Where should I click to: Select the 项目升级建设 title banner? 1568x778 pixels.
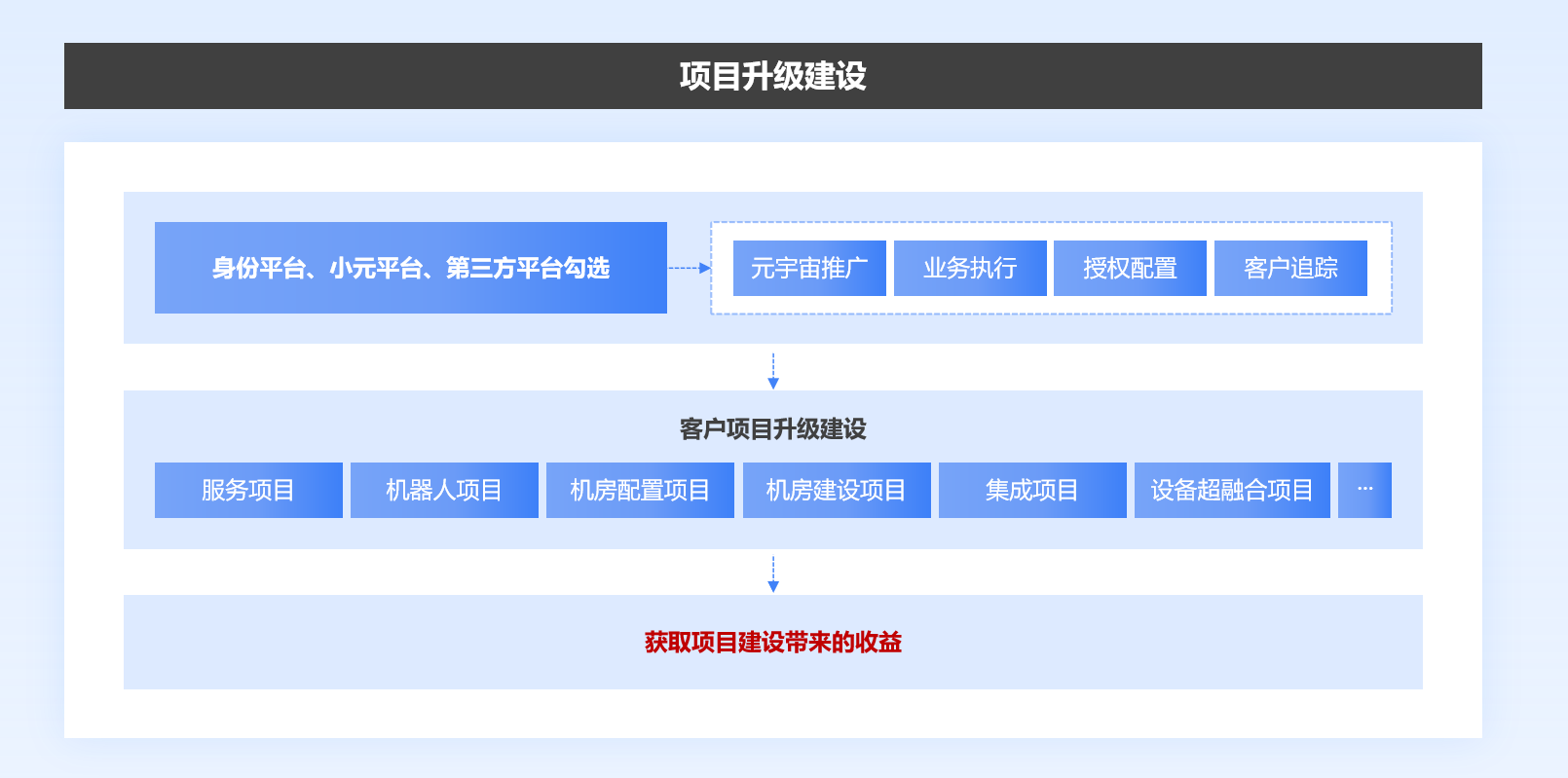pyautogui.click(x=772, y=76)
